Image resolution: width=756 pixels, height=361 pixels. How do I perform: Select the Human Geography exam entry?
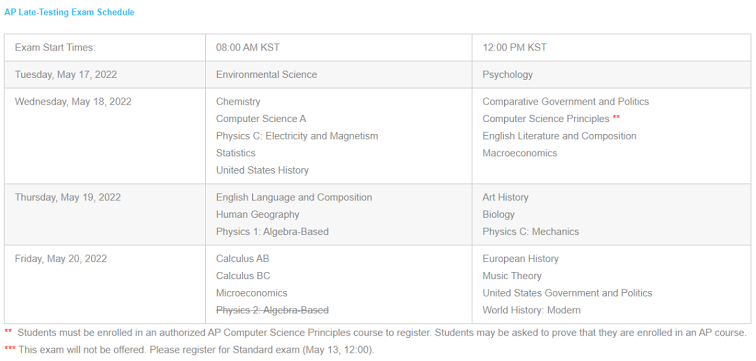[257, 214]
